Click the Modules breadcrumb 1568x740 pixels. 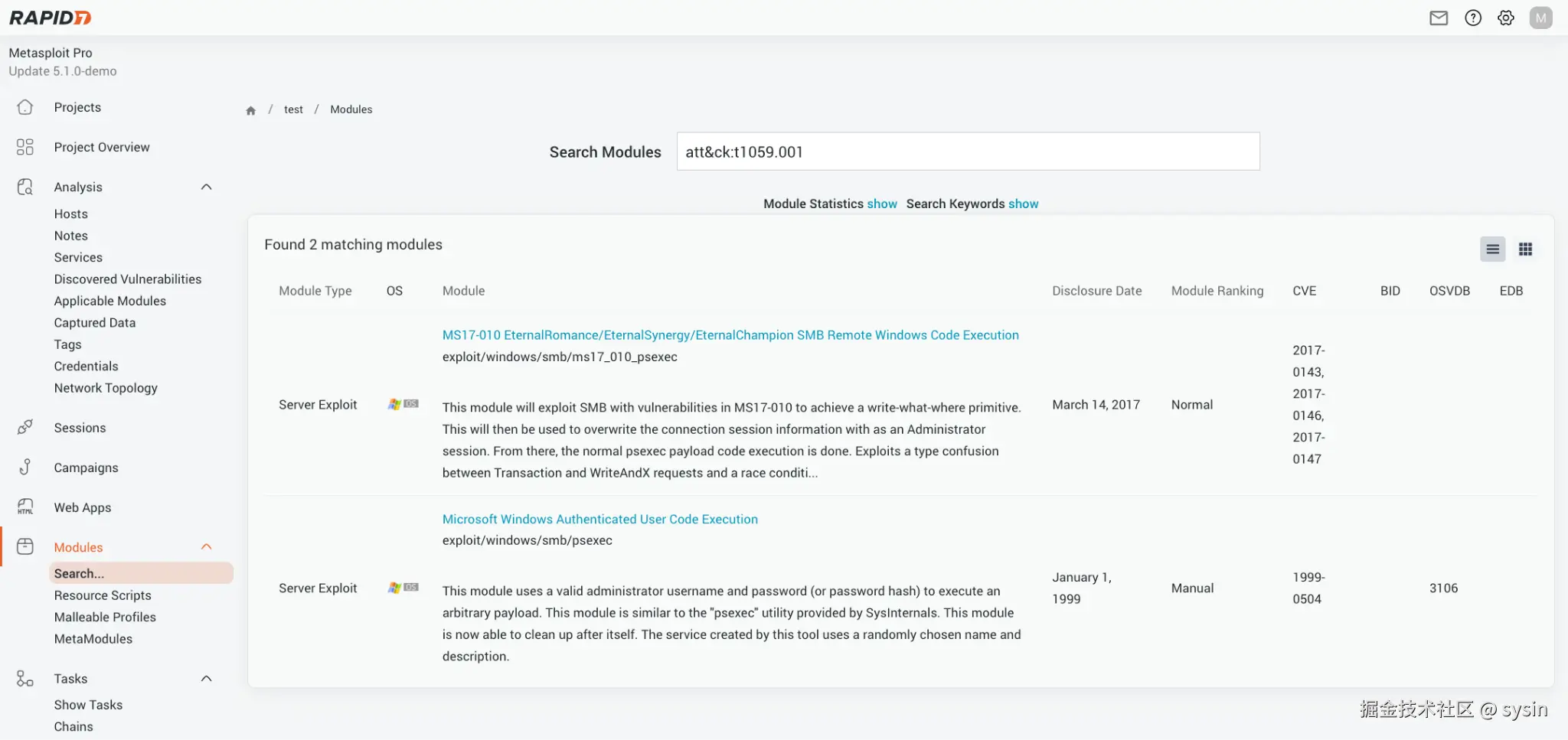click(x=351, y=109)
